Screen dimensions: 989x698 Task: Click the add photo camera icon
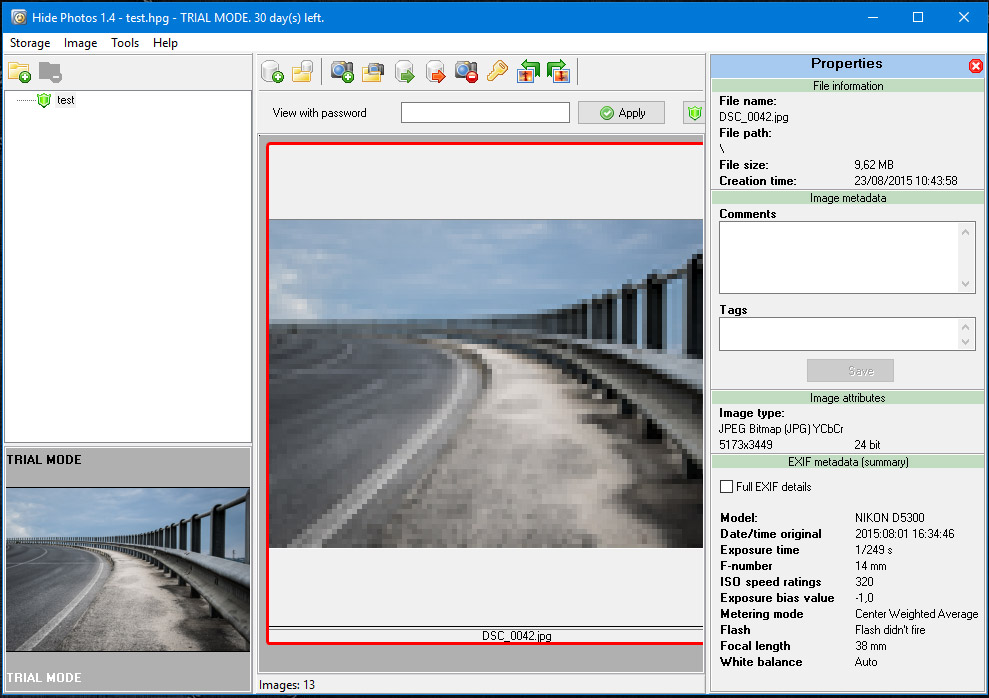pos(343,72)
